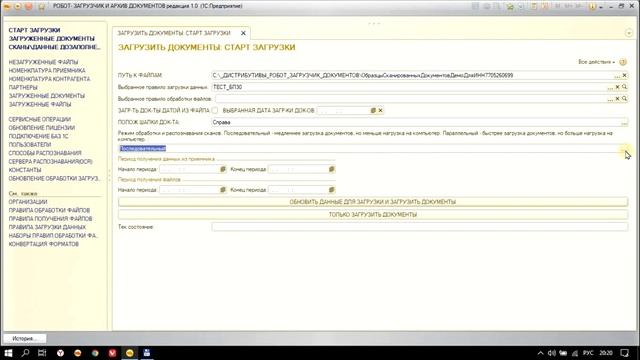This screenshot has height=360, width=640.
Task: Open Windows taskbar search
Action: coord(25,353)
